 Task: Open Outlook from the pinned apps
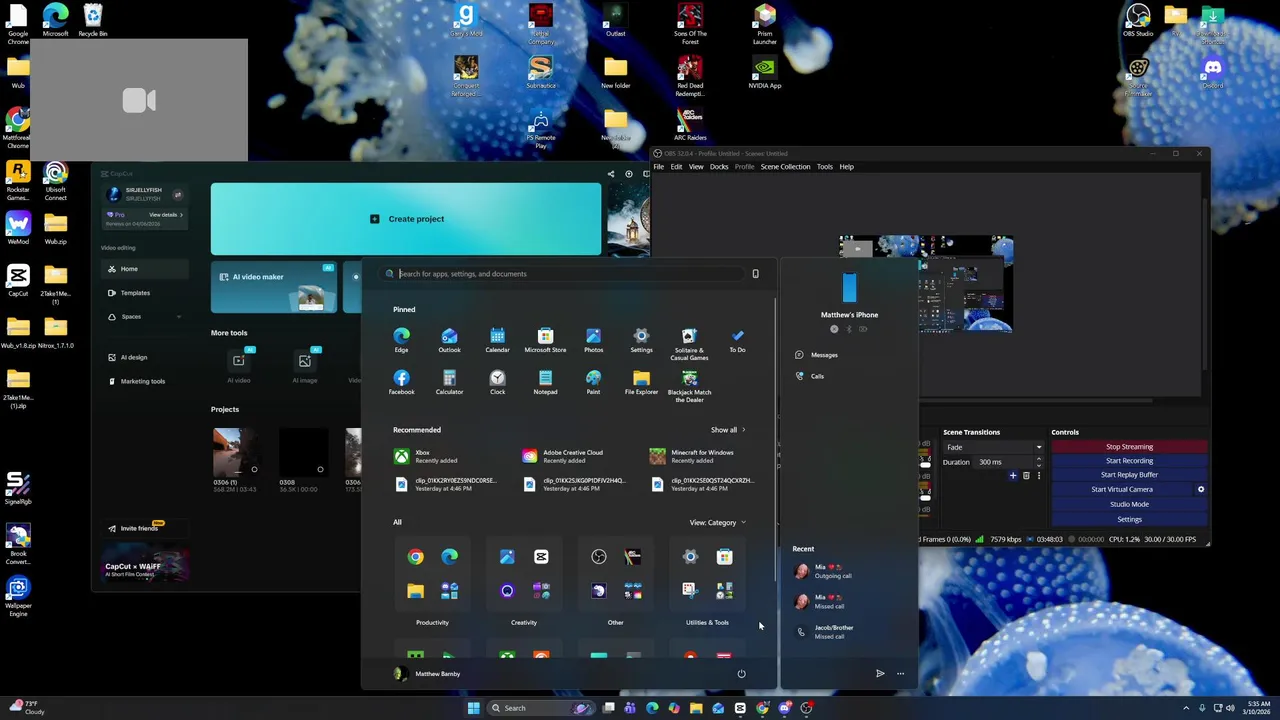[449, 340]
